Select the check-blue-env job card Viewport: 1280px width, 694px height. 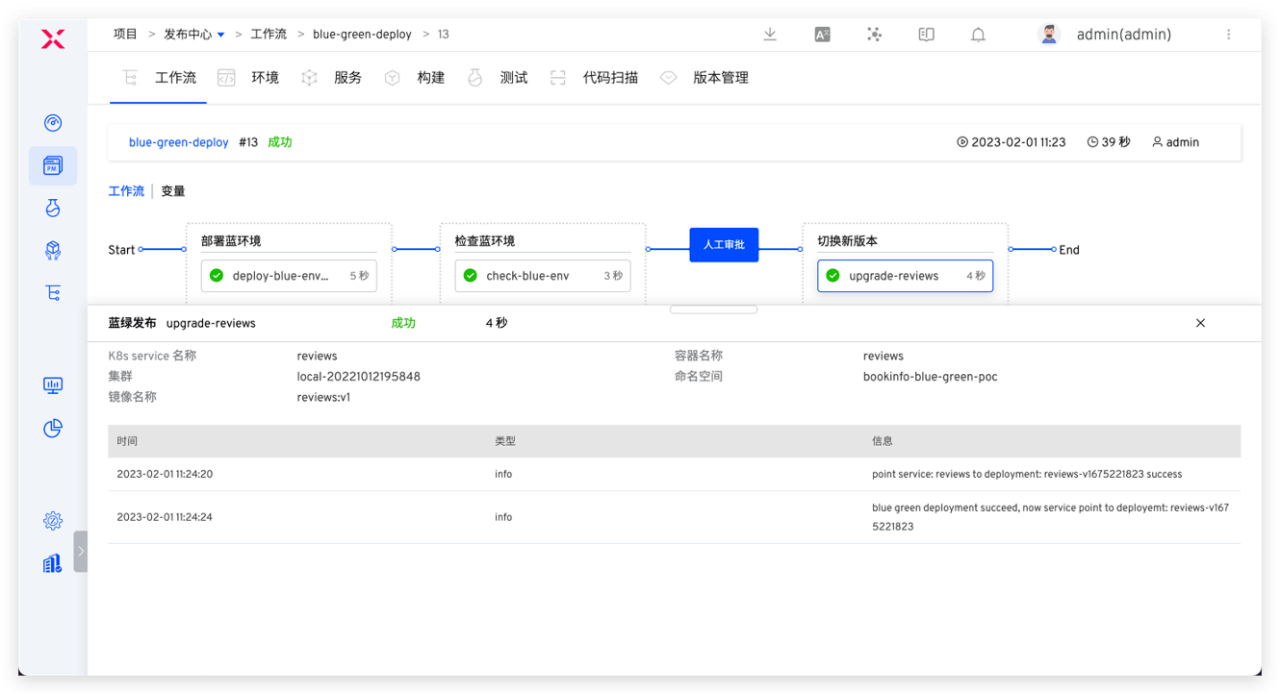click(x=542, y=276)
